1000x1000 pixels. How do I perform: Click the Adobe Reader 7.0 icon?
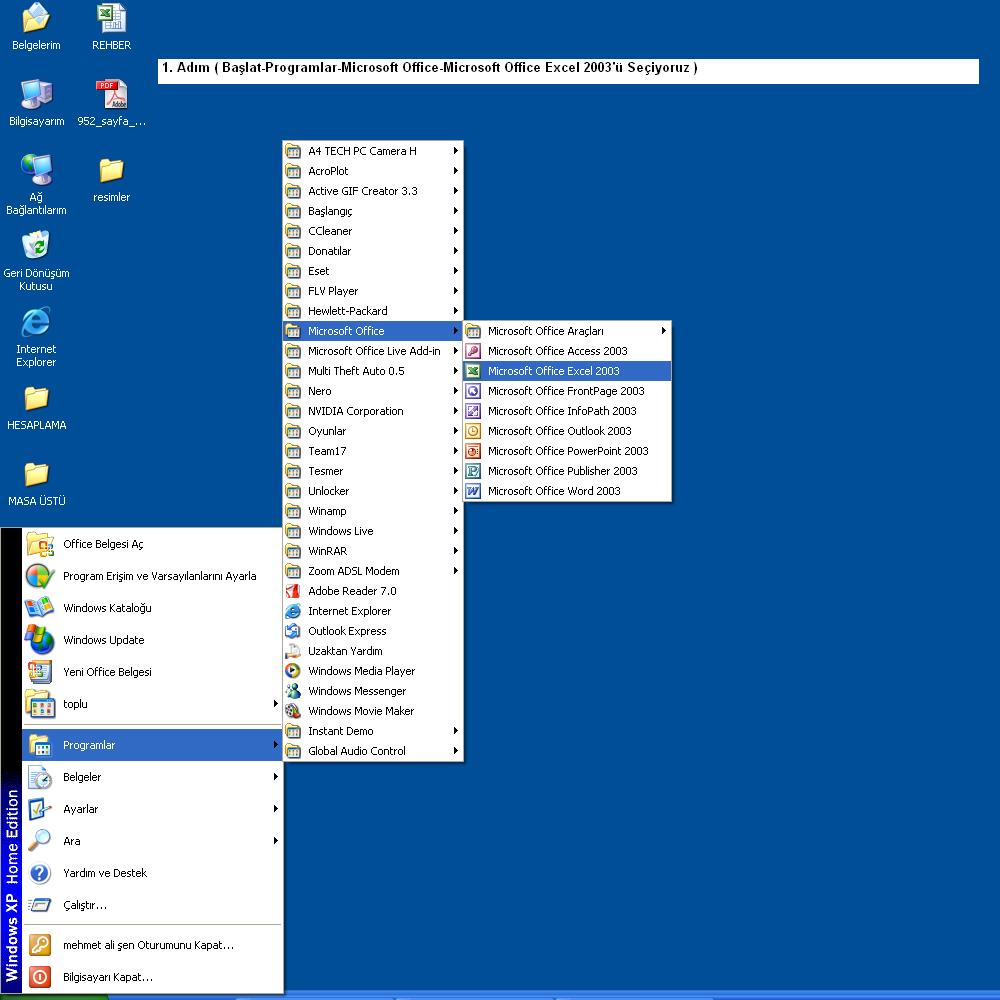pos(293,591)
